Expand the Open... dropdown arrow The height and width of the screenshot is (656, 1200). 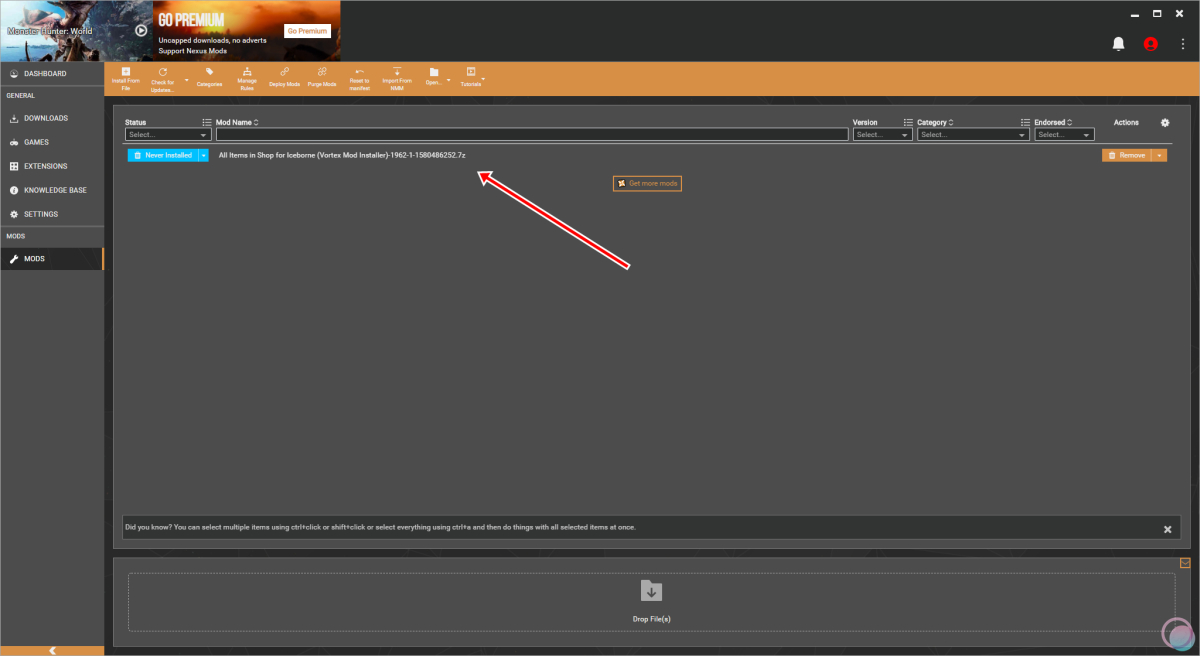point(449,79)
